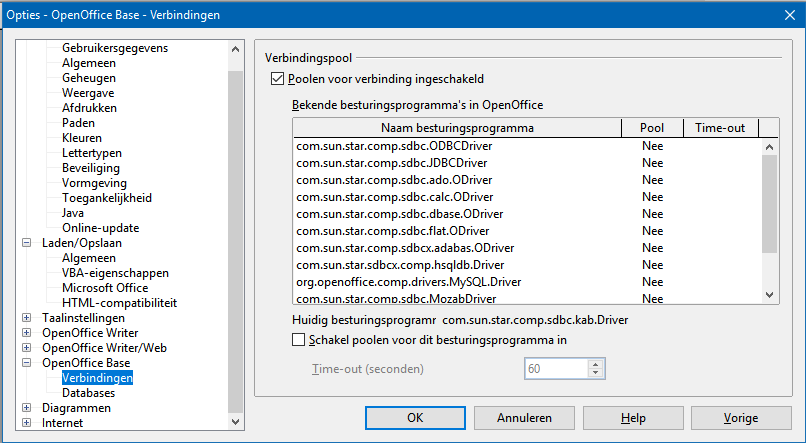Expand the OpenOffice Writer/Web node

tap(27, 348)
